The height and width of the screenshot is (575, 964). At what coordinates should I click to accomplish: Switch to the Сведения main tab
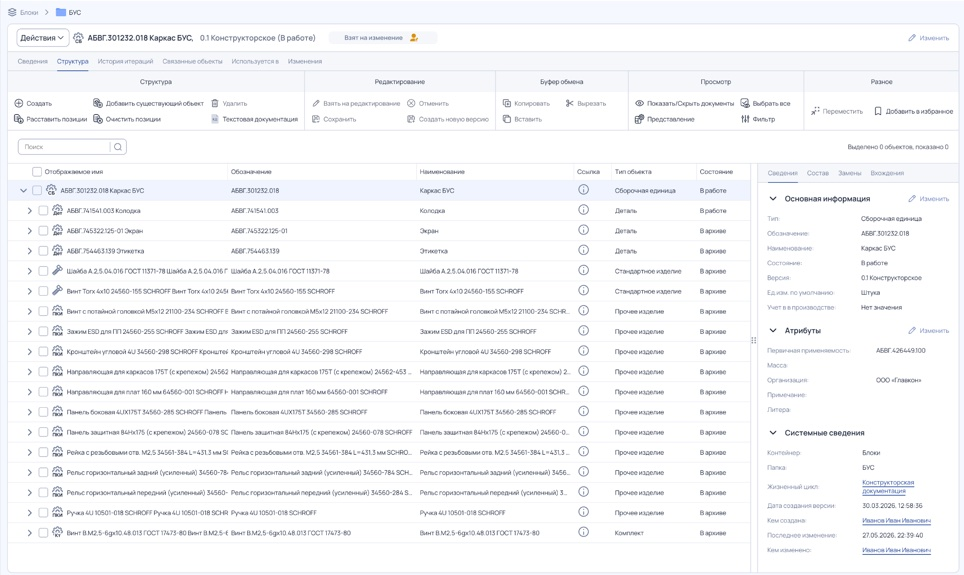pos(33,61)
